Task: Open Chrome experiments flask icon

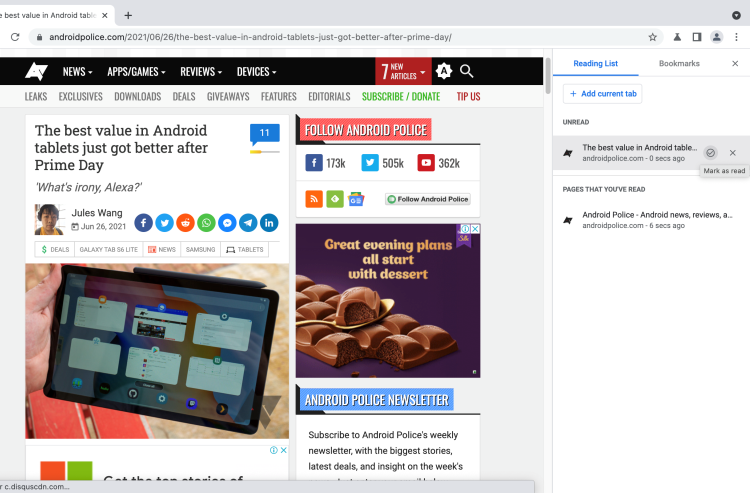Action: coord(677,37)
